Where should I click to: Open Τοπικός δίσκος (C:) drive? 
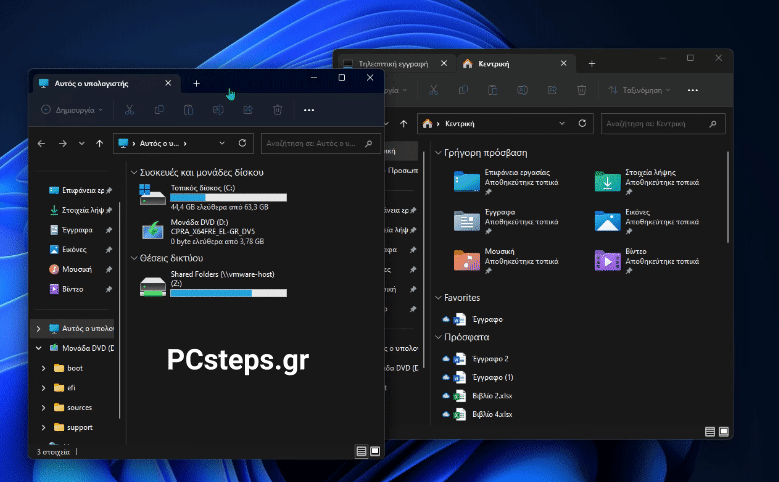click(x=213, y=197)
